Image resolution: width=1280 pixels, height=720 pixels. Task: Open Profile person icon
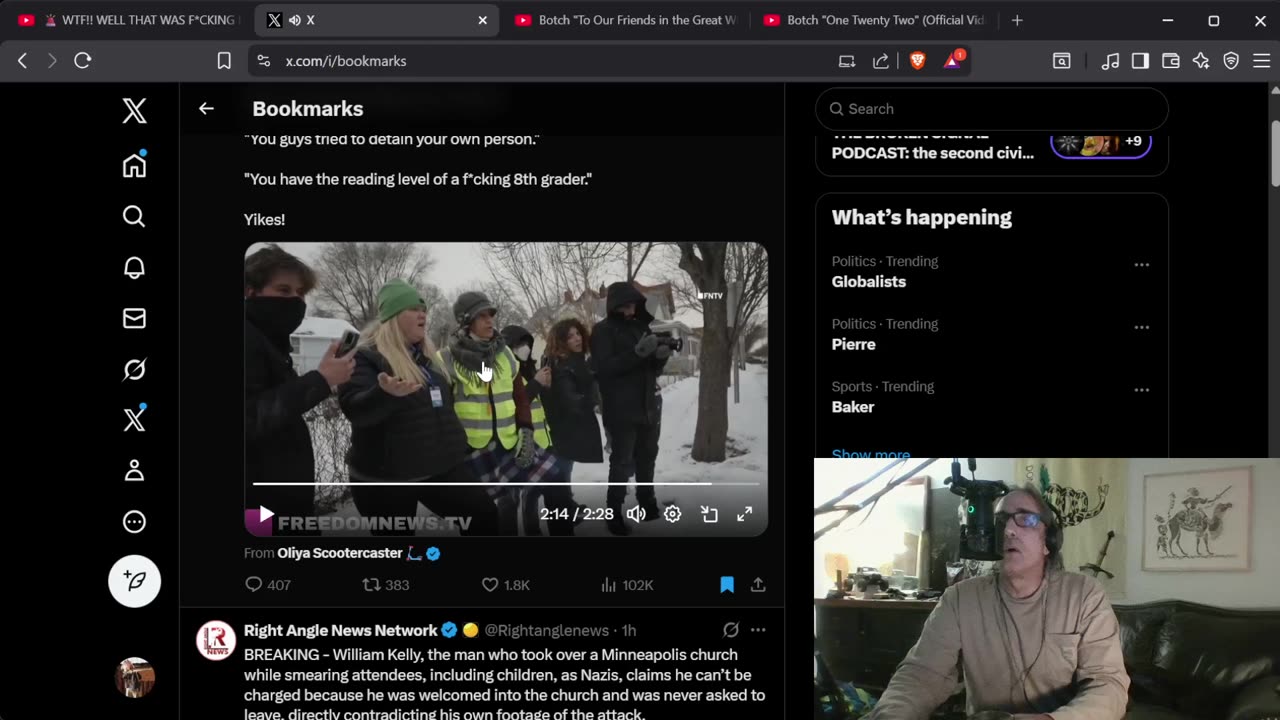(x=134, y=471)
